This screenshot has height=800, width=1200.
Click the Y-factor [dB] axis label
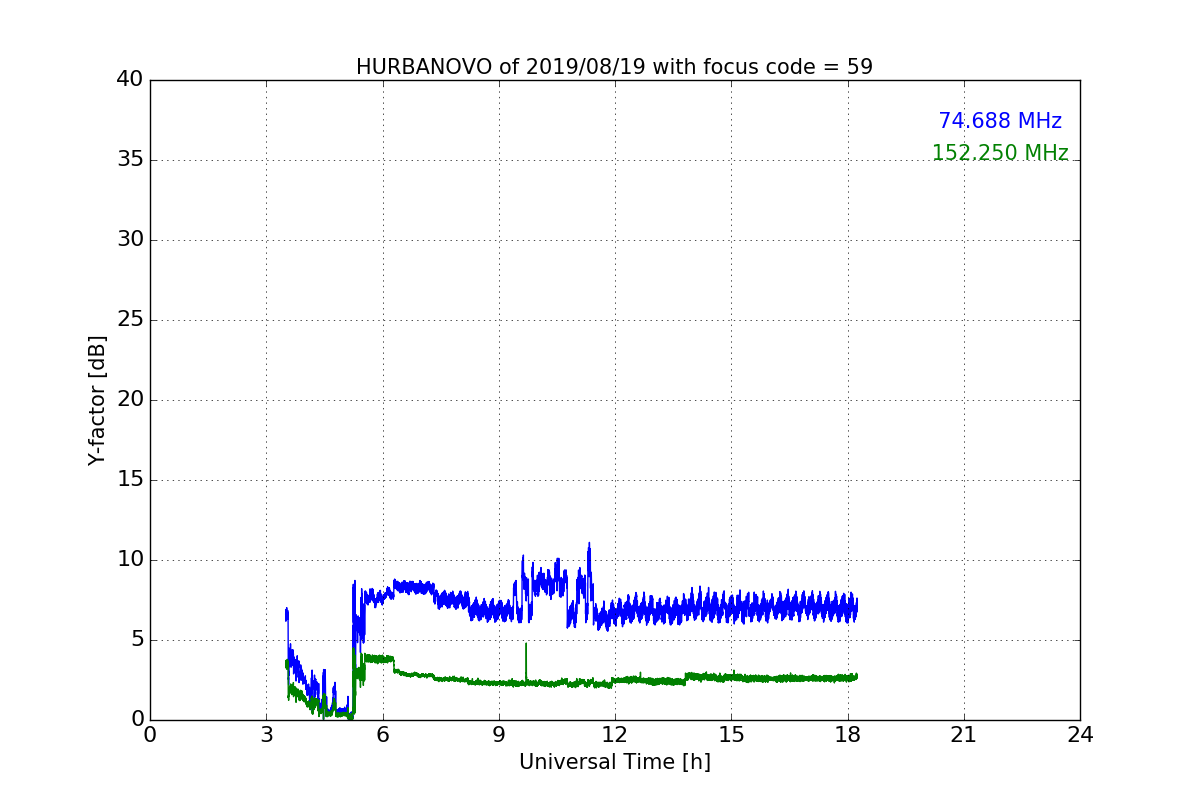click(x=96, y=400)
